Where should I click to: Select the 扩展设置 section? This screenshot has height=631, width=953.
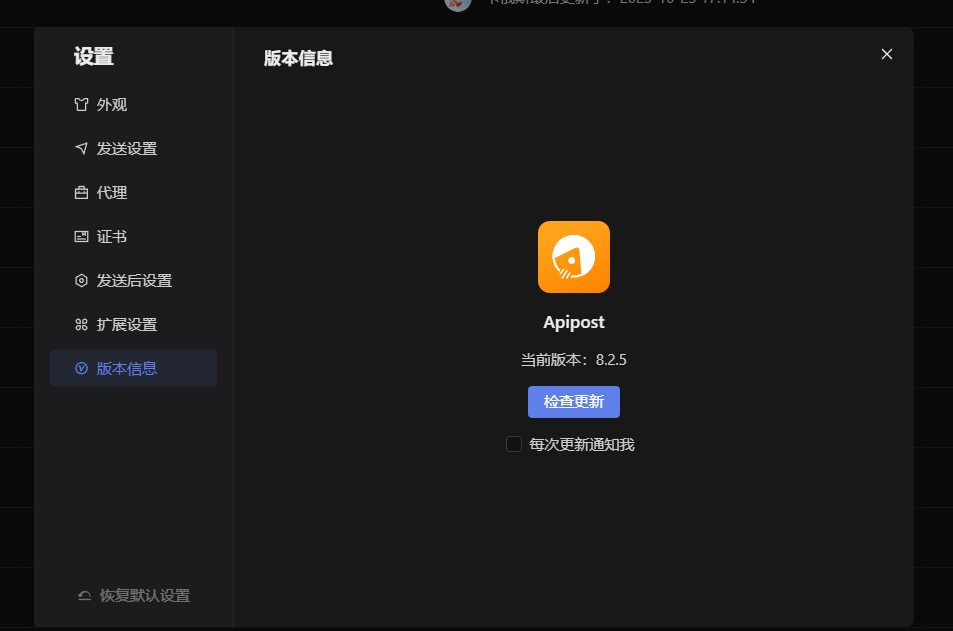[122, 324]
